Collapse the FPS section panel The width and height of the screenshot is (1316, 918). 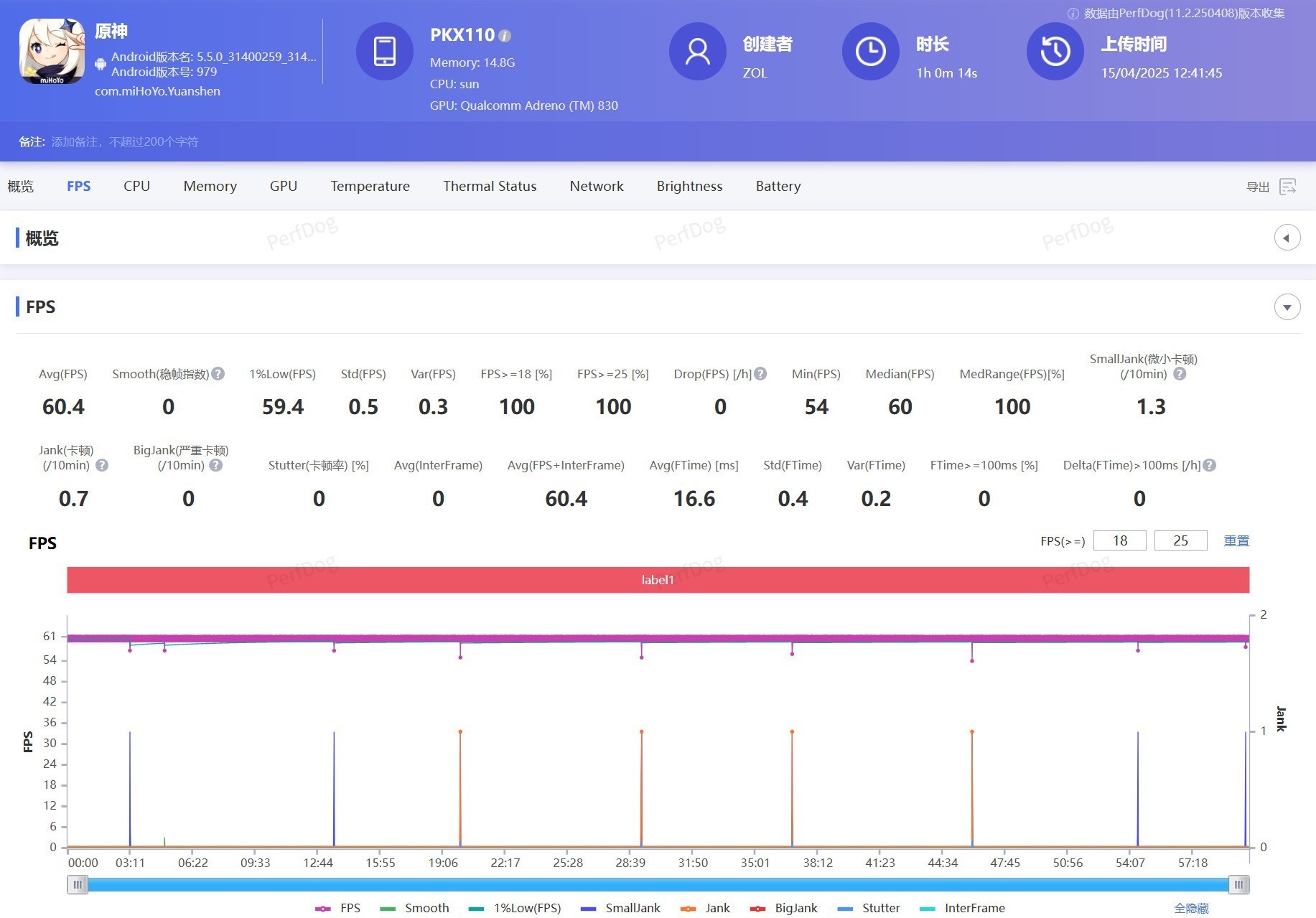point(1287,307)
